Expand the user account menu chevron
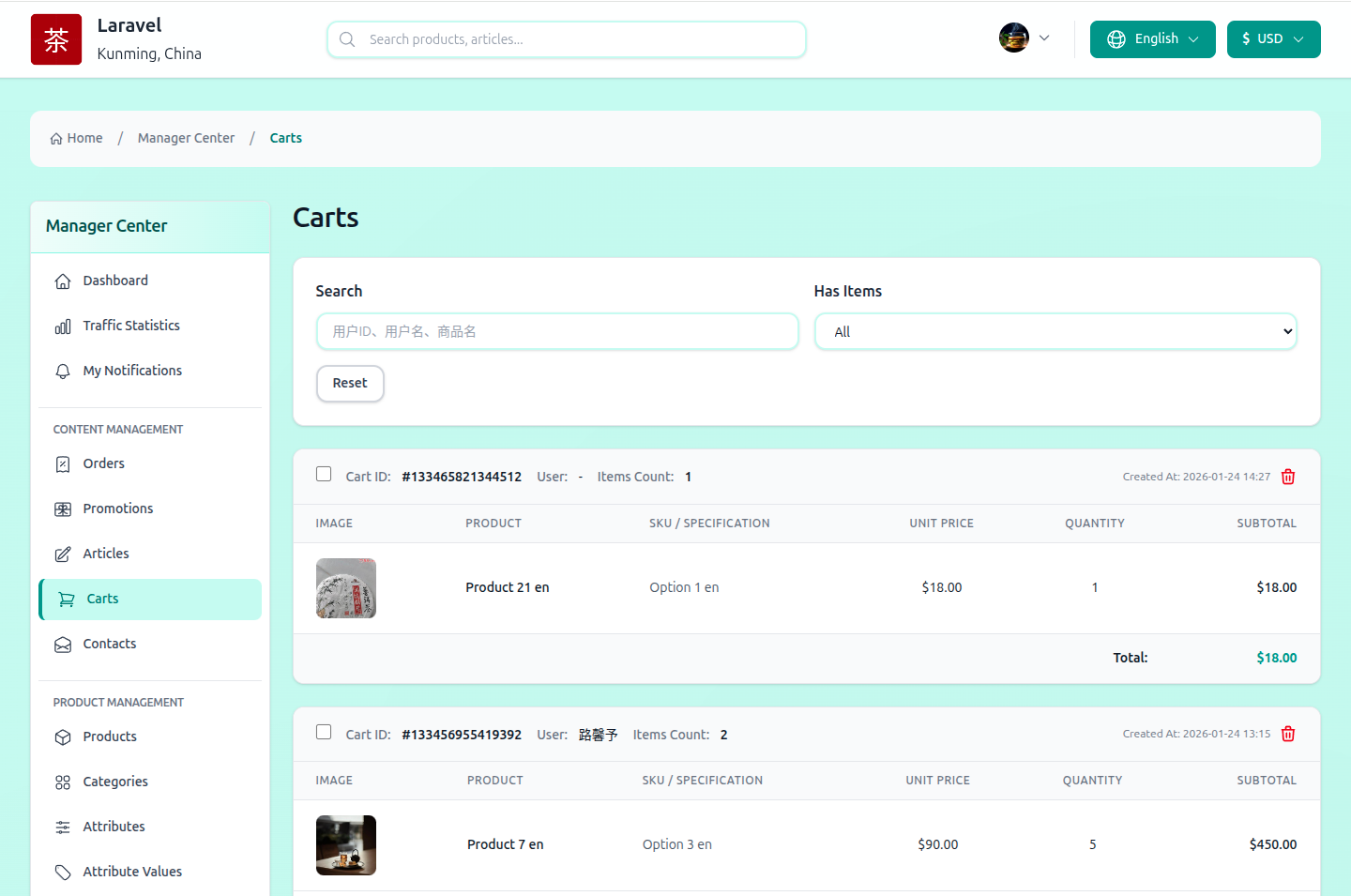This screenshot has height=896, width=1351. click(x=1044, y=38)
